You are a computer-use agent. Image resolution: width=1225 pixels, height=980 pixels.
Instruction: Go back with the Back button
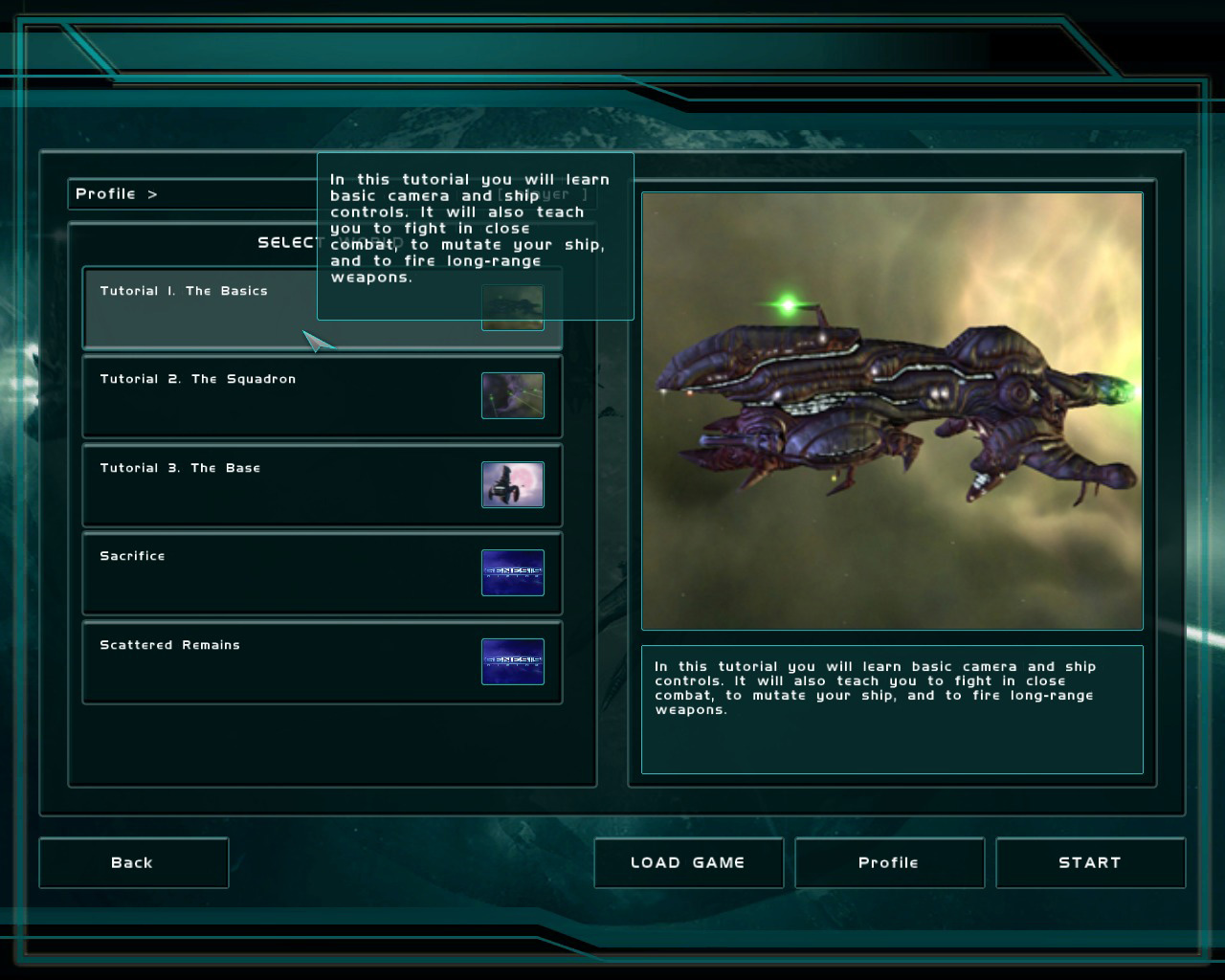pos(133,863)
